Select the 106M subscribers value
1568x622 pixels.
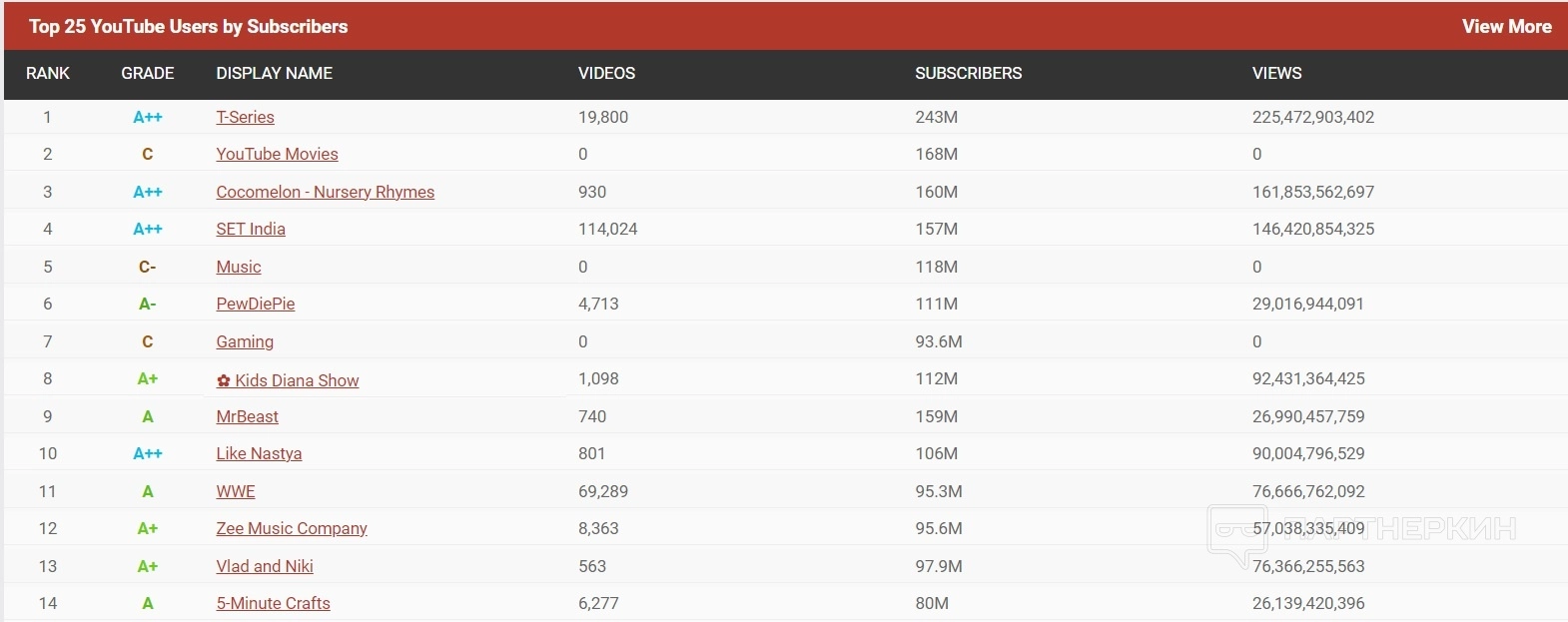point(936,453)
